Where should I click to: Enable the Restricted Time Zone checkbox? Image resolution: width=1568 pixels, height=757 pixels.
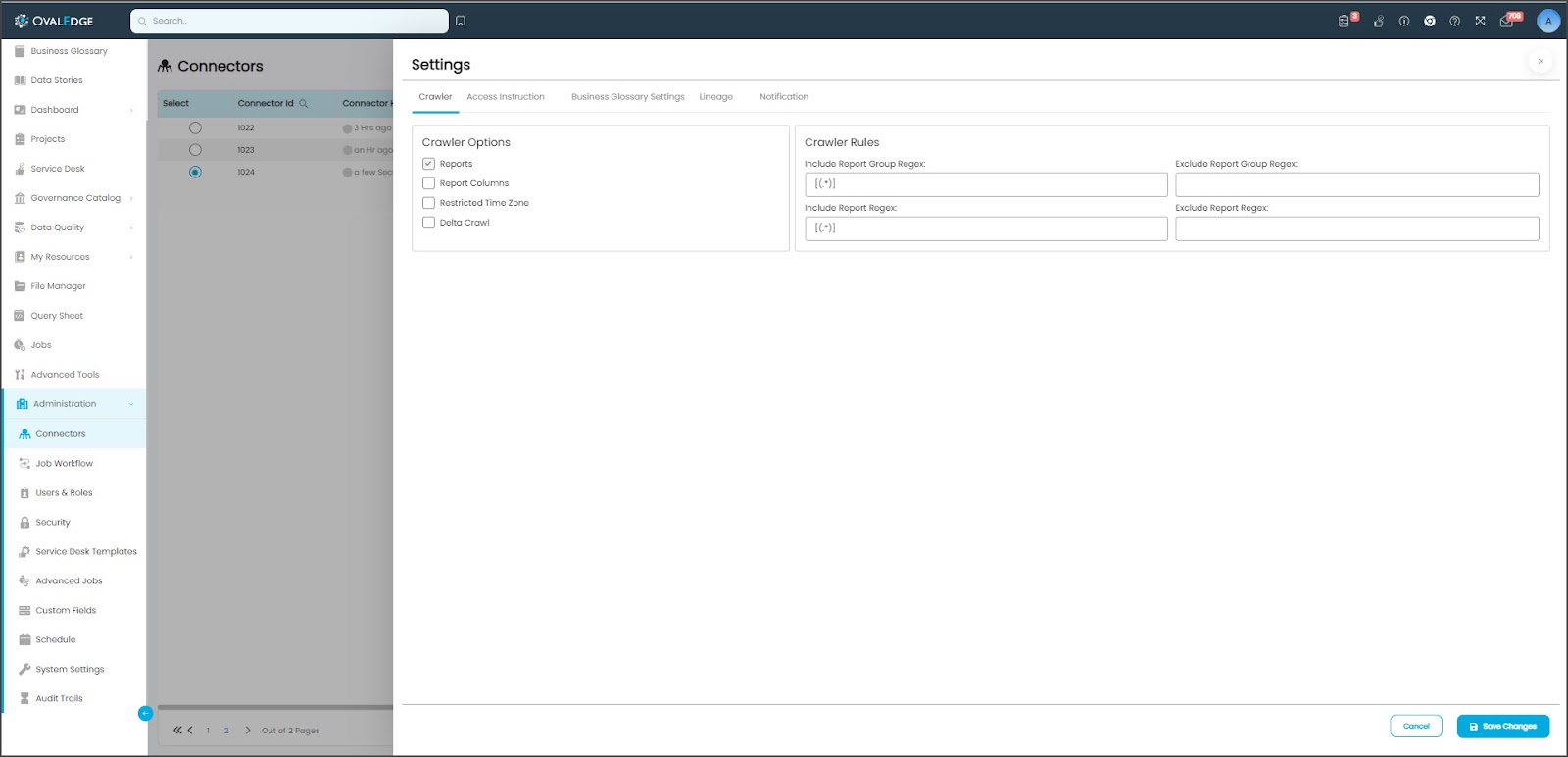click(x=428, y=203)
